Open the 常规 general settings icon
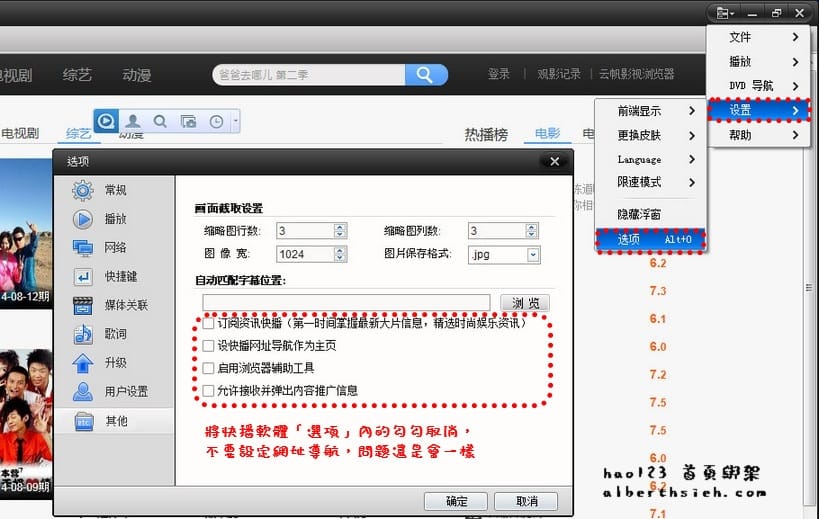Image resolution: width=819 pixels, height=519 pixels. coord(83,191)
